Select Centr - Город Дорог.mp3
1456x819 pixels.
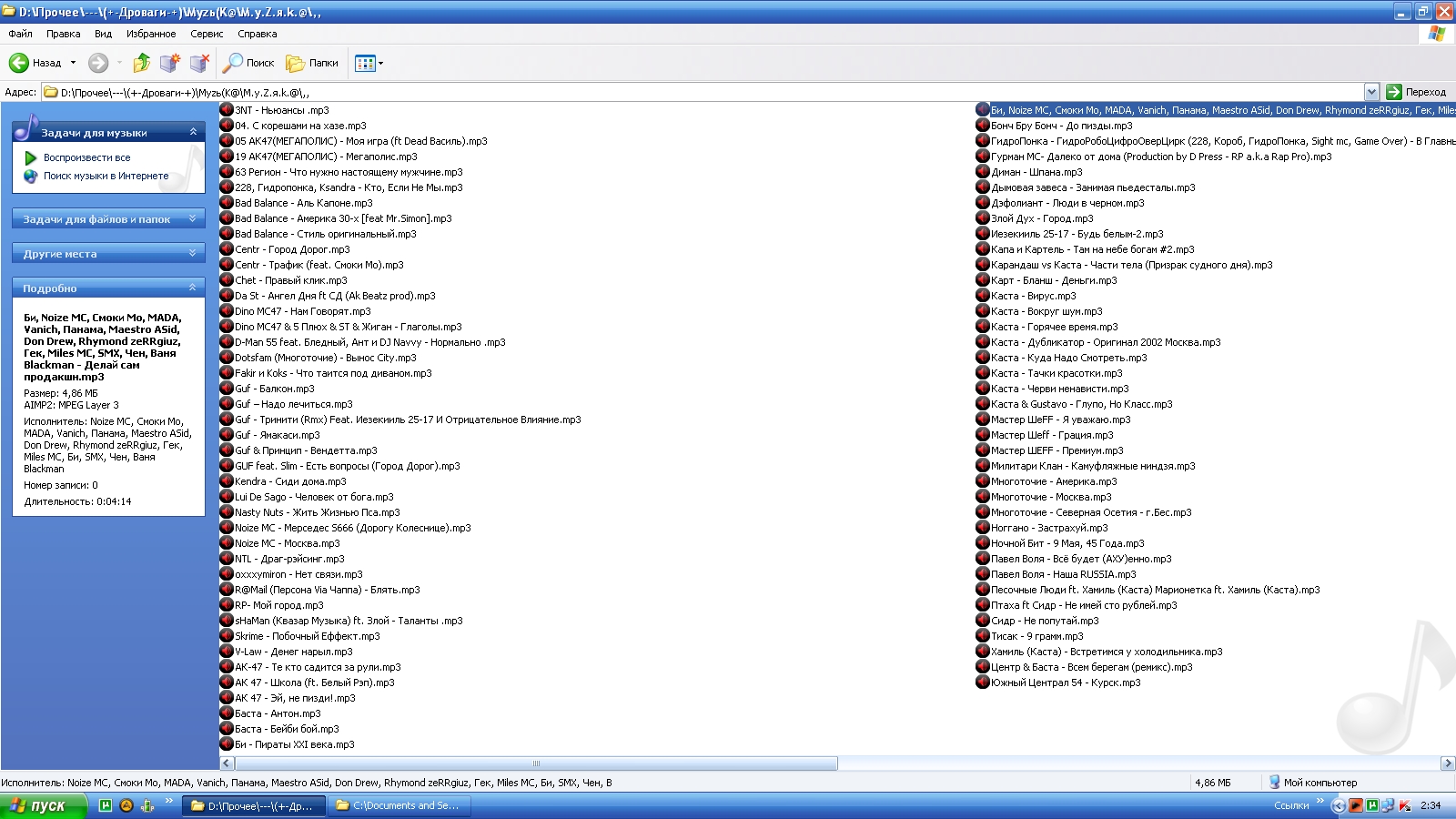pyautogui.click(x=292, y=249)
